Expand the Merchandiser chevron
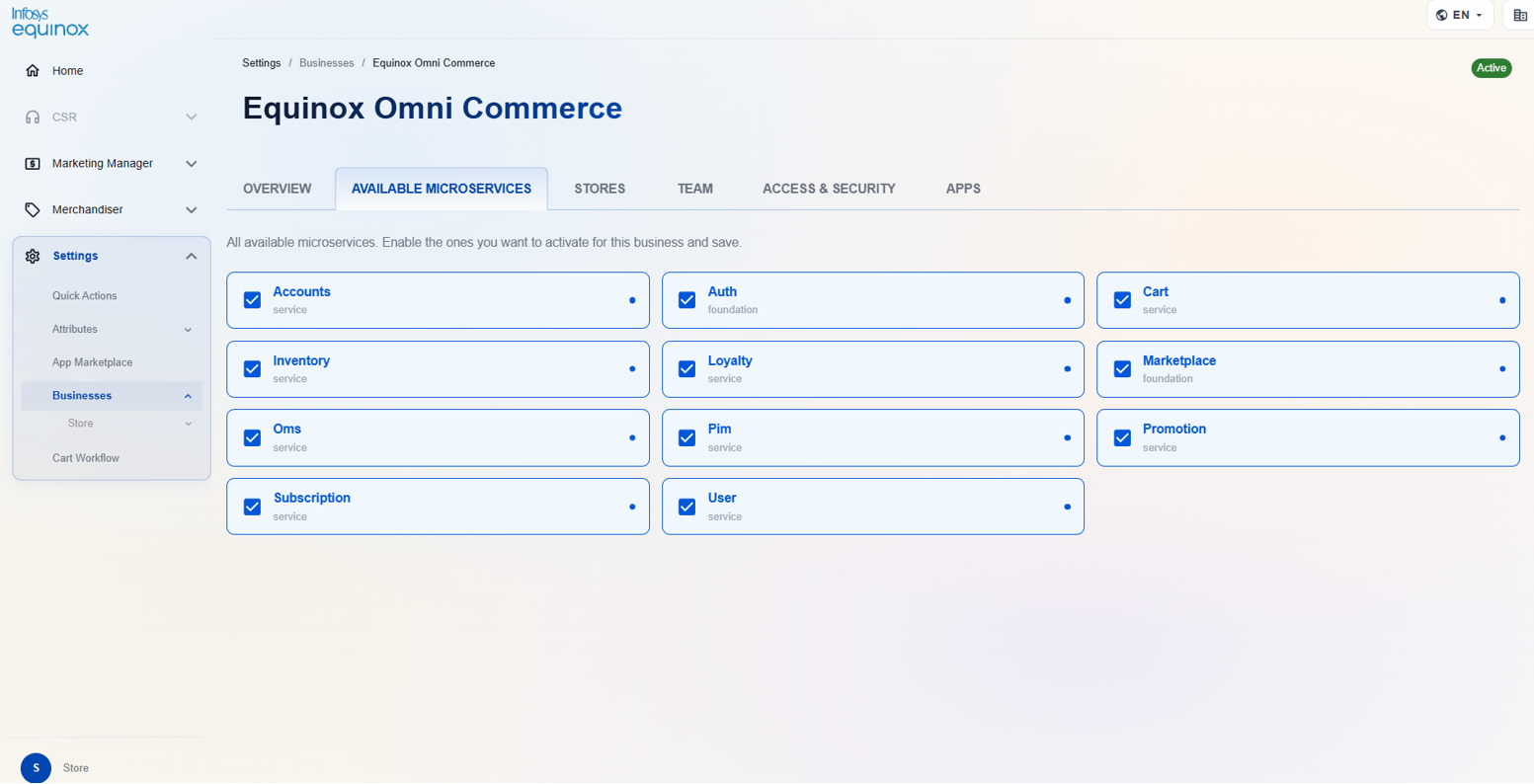The height and width of the screenshot is (784, 1534). (191, 210)
